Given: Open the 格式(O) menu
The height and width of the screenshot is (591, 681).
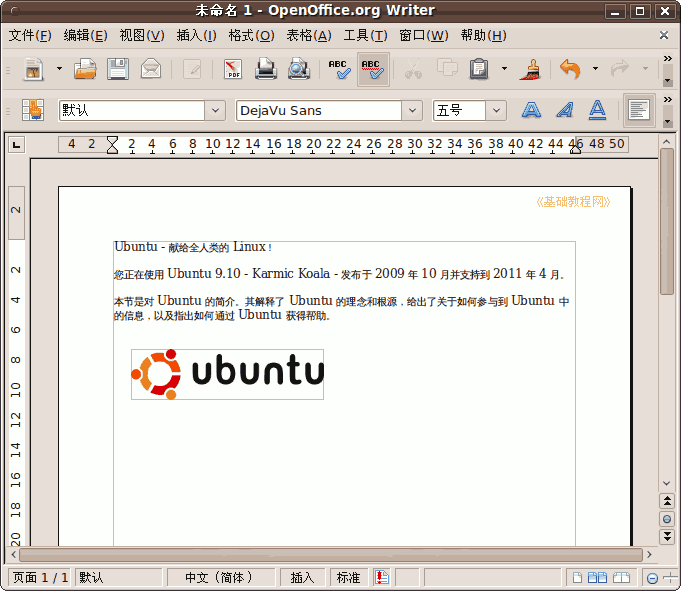Looking at the screenshot, I should pyautogui.click(x=251, y=36).
